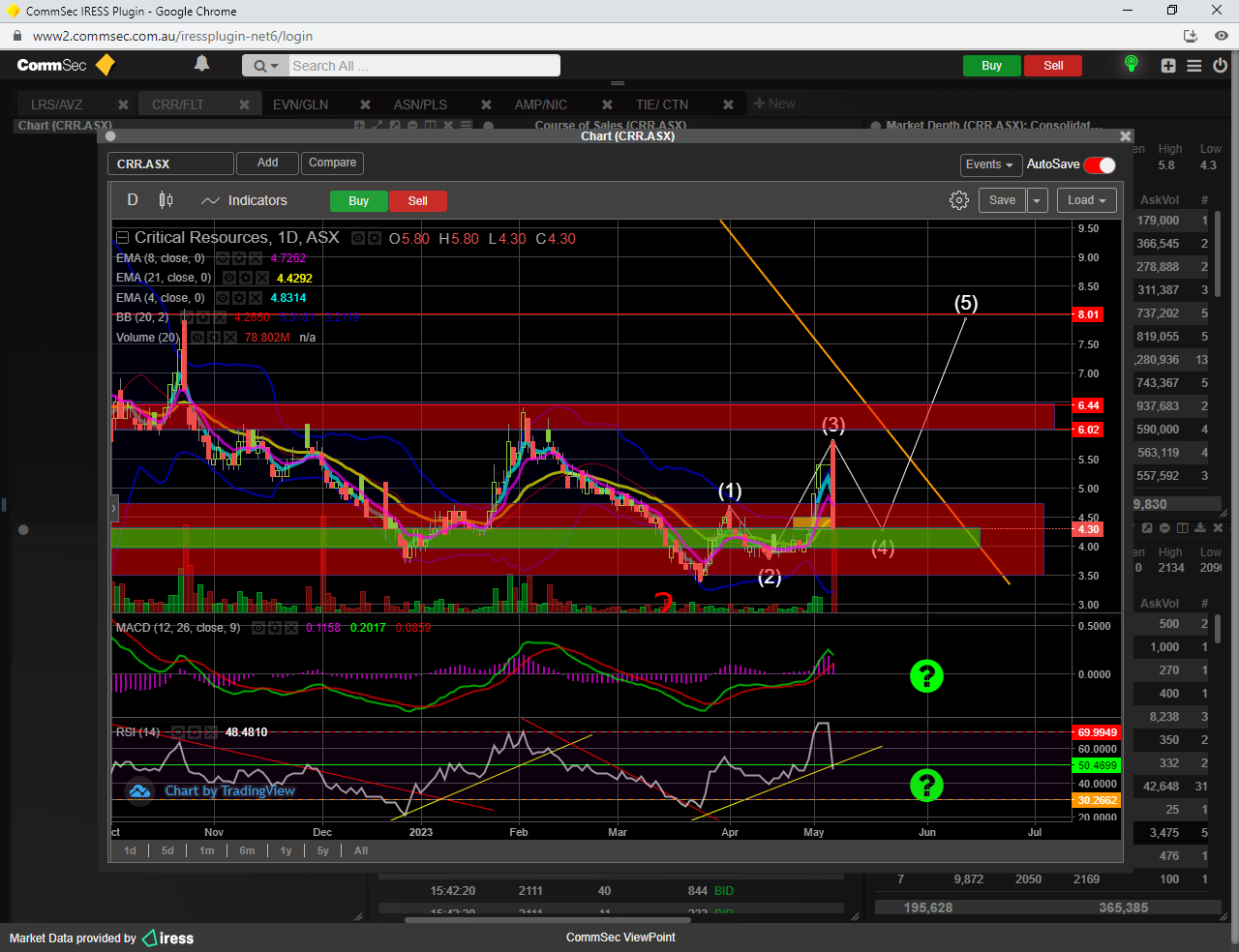Remove the MACD indicator
Image resolution: width=1239 pixels, height=952 pixels.
click(291, 628)
